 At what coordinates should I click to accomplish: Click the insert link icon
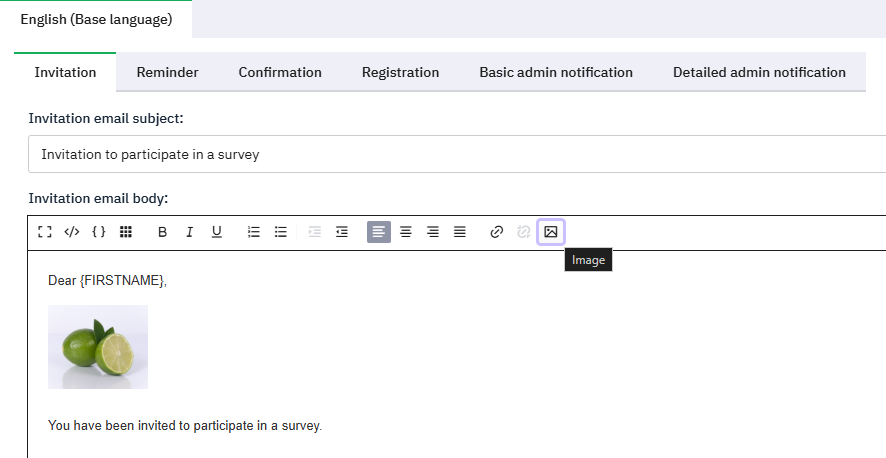pyautogui.click(x=496, y=232)
